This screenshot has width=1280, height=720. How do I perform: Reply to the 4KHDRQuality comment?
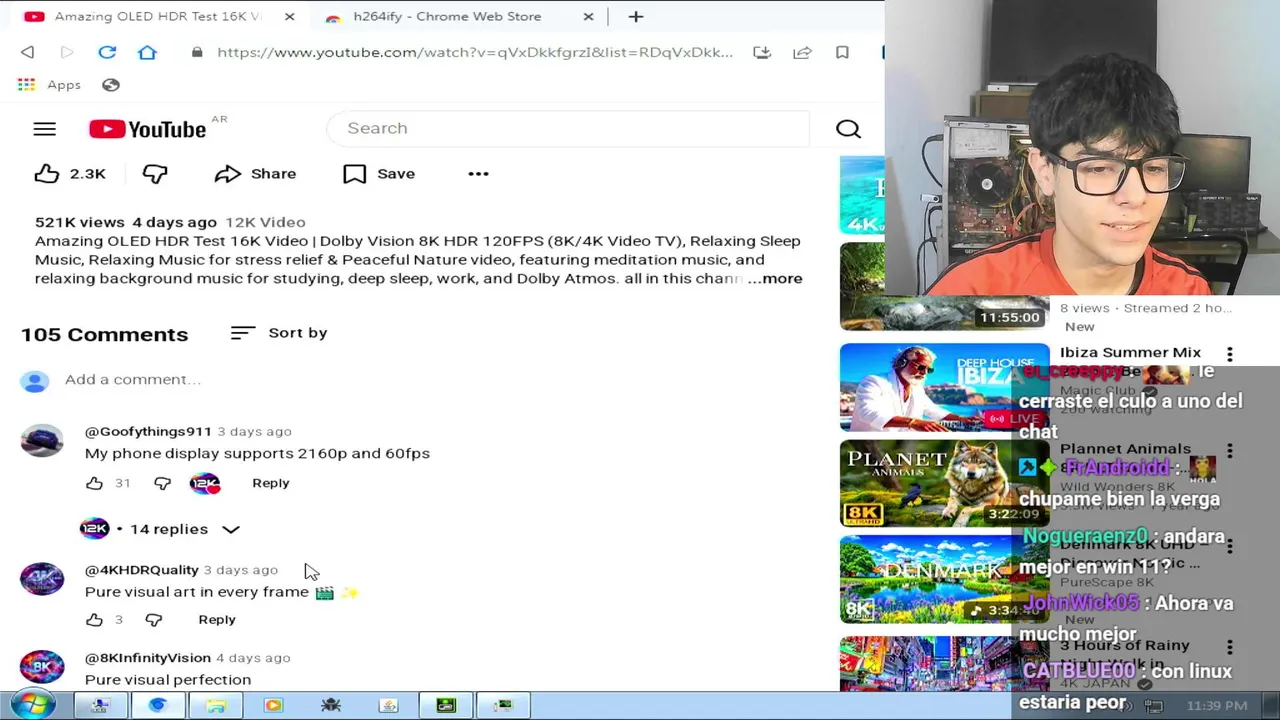click(217, 620)
